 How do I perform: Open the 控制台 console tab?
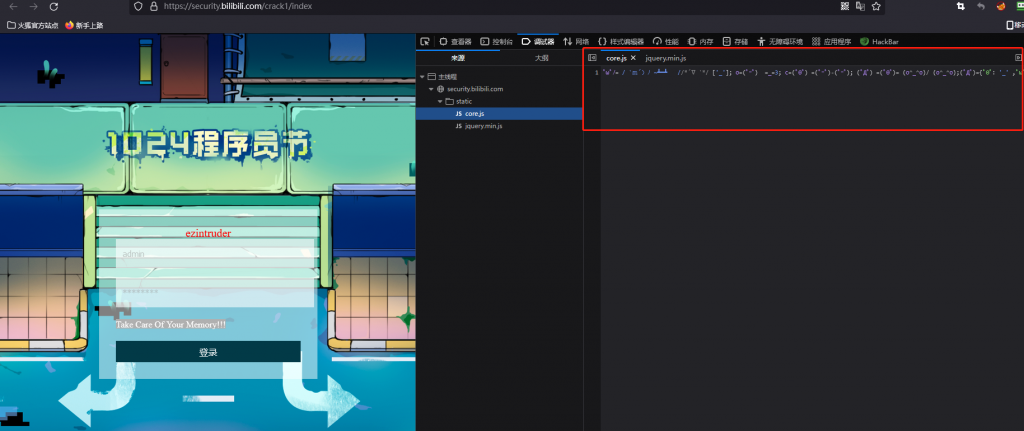point(496,41)
